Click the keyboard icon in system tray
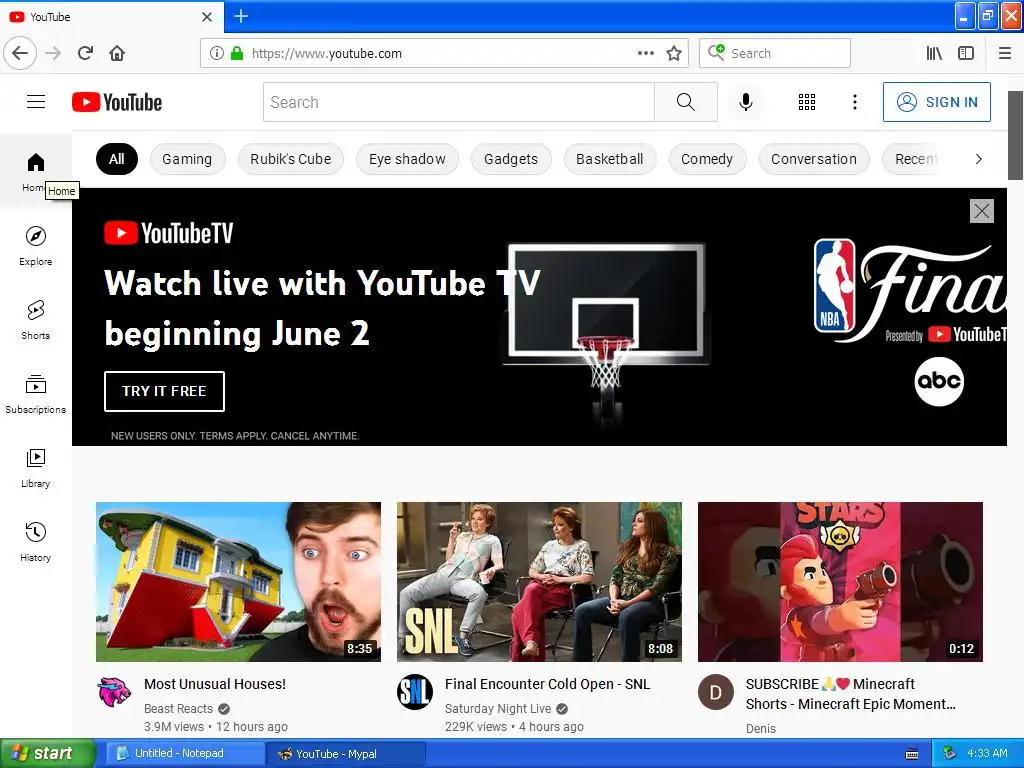Image resolution: width=1024 pixels, height=768 pixels. click(x=912, y=754)
